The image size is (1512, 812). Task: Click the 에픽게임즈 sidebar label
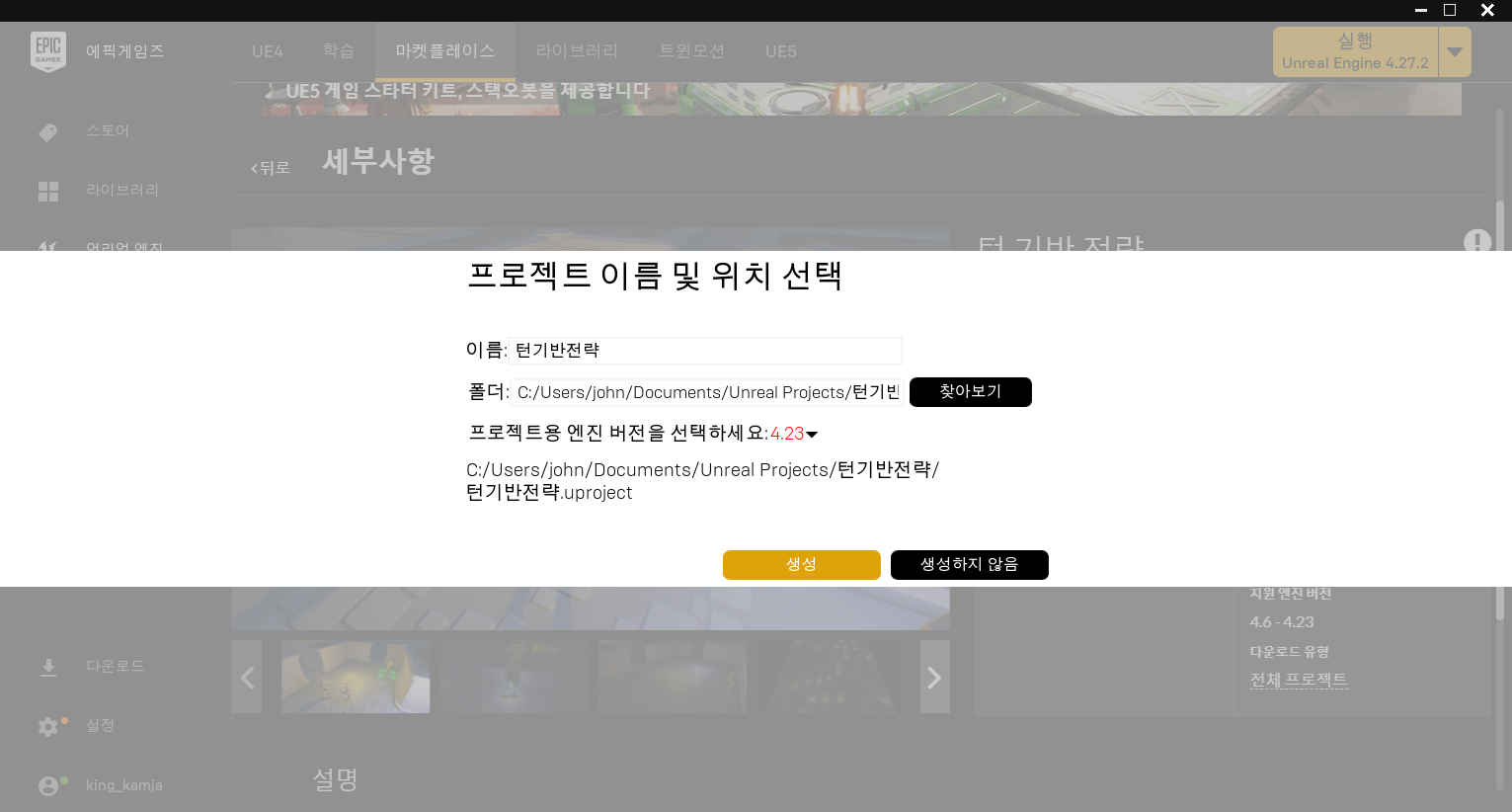[x=125, y=51]
